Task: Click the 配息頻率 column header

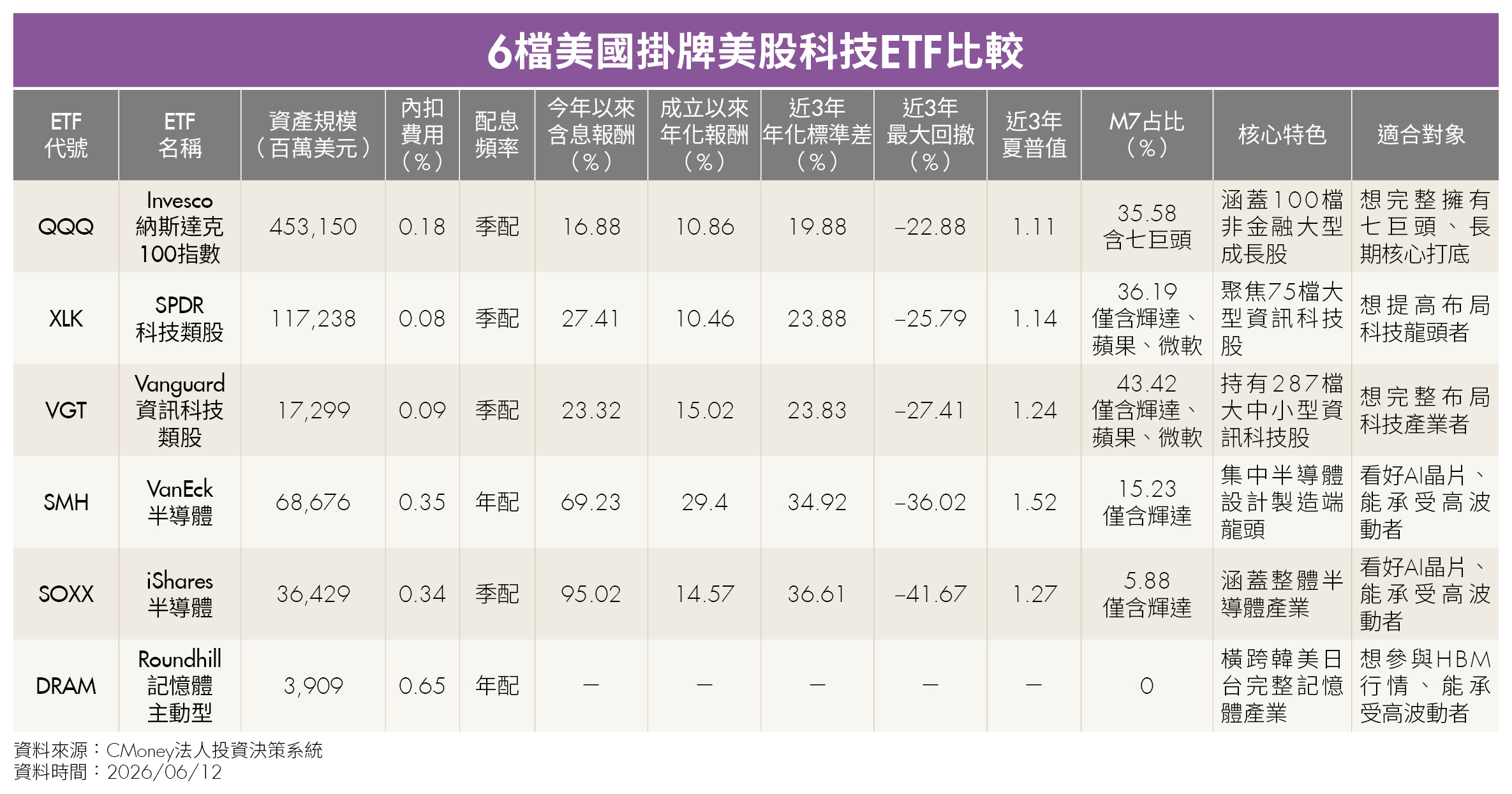Action: tap(496, 135)
